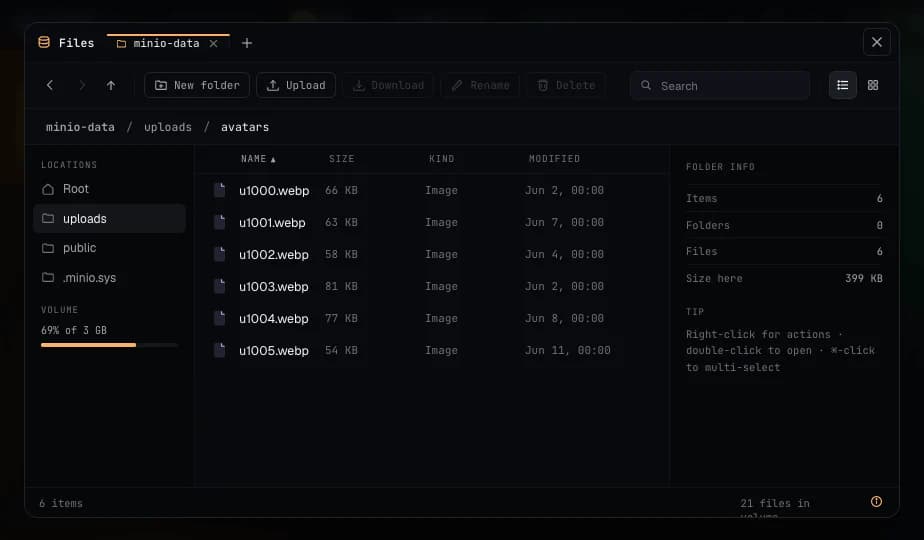Click the 69% of 3 GB text
Image resolution: width=924 pixels, height=540 pixels.
(74, 330)
